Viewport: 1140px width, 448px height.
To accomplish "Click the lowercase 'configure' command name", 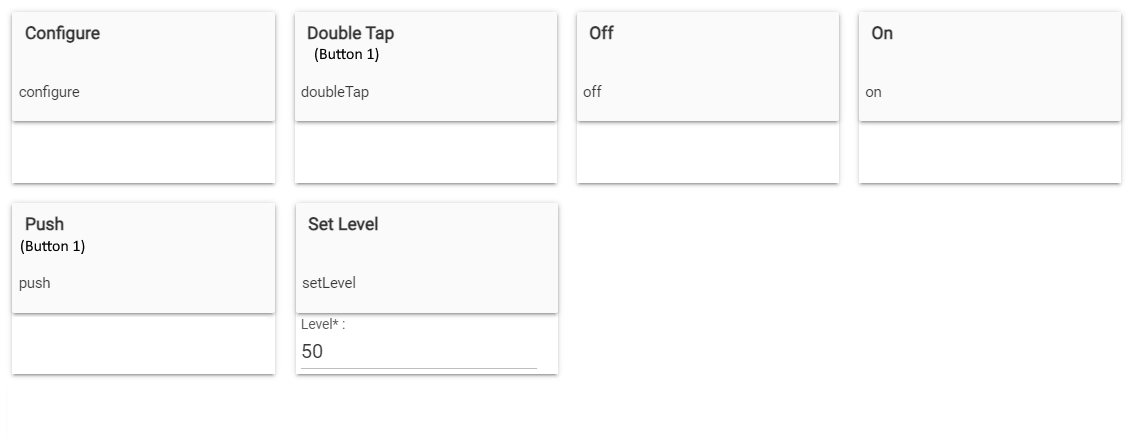I will tap(49, 92).
